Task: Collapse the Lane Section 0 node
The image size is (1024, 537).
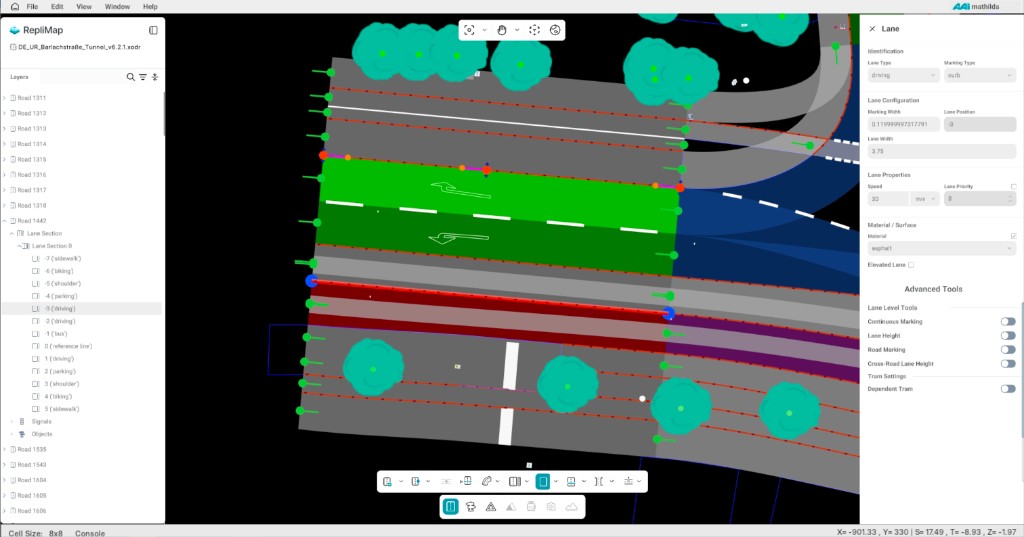Action: 19,246
